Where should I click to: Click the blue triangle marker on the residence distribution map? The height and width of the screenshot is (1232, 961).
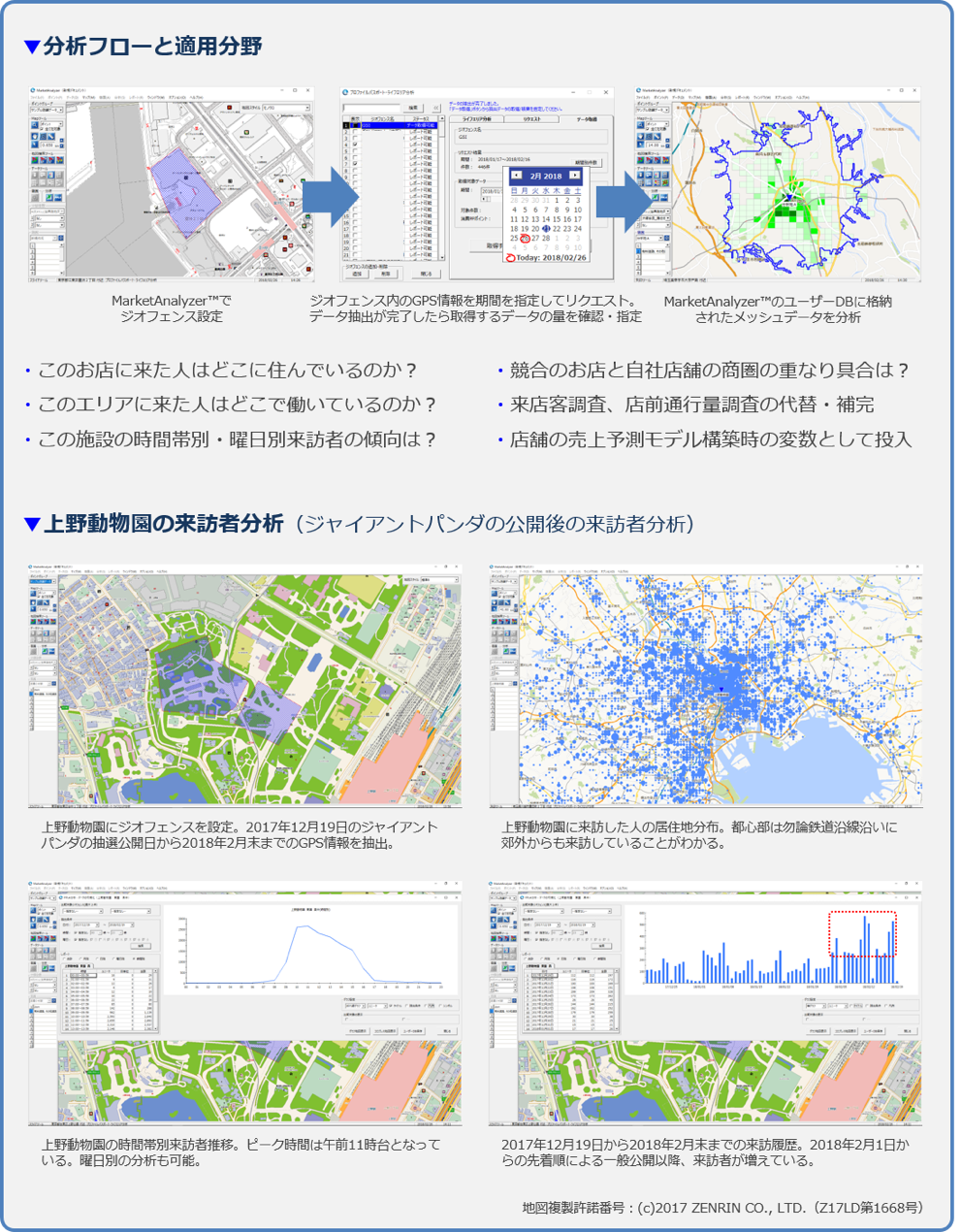pyautogui.click(x=721, y=689)
